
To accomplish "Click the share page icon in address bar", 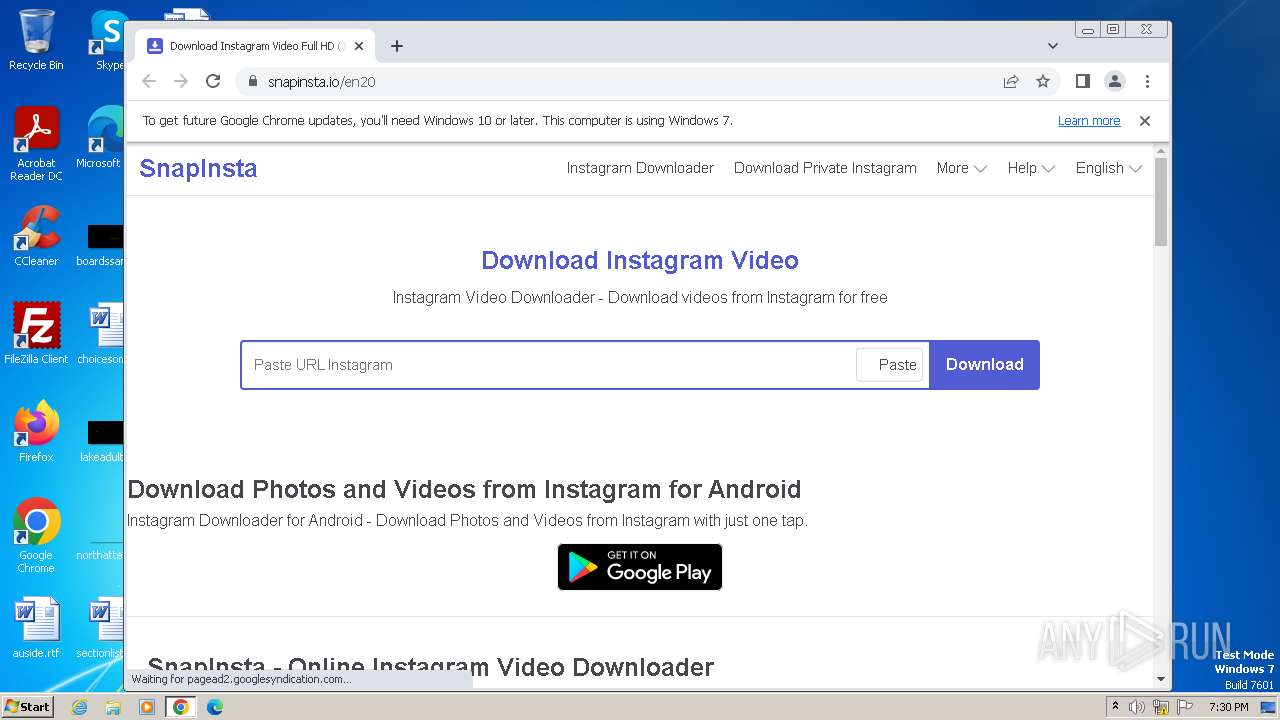I will tap(1011, 81).
